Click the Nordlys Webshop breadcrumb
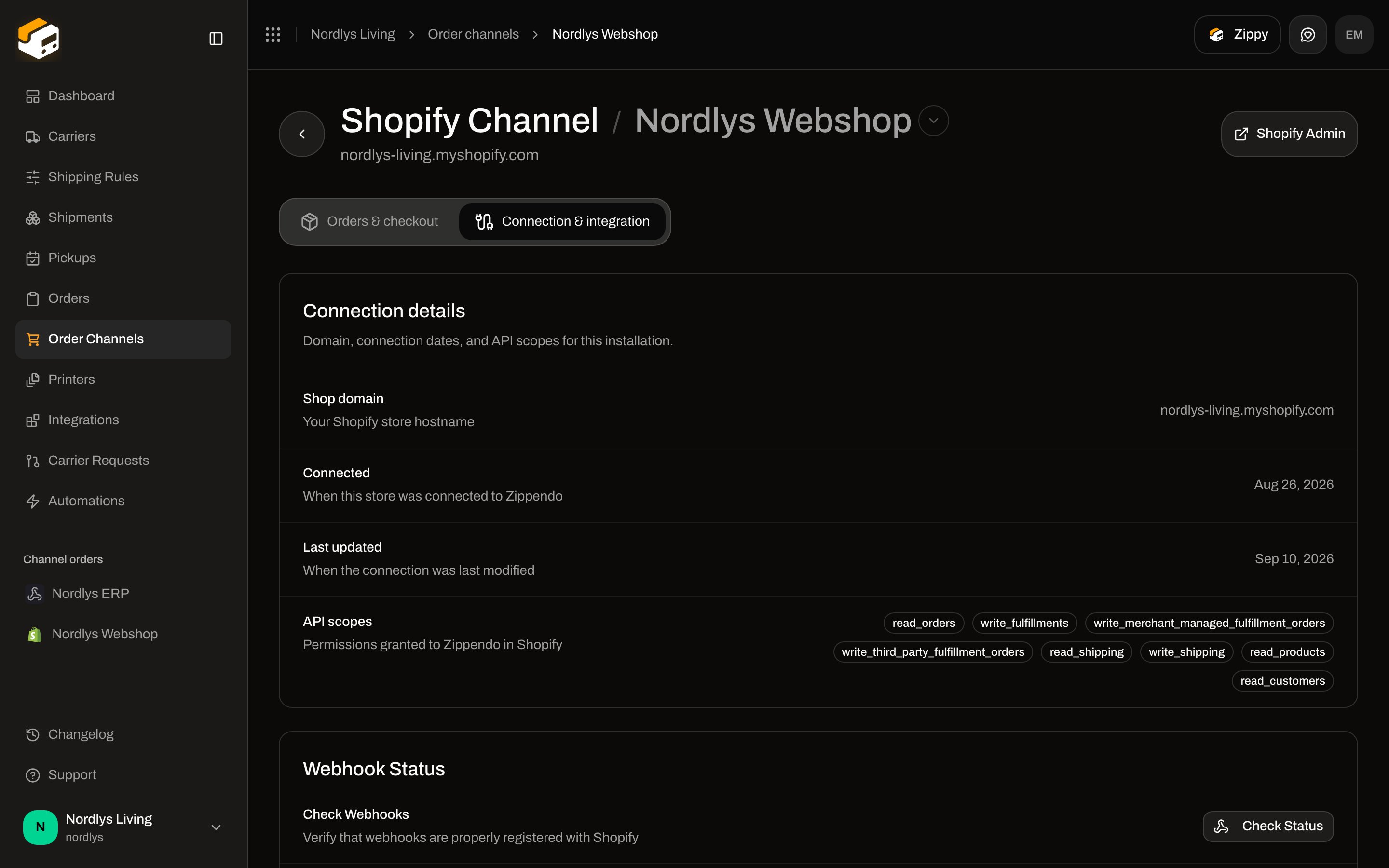 coord(605,34)
